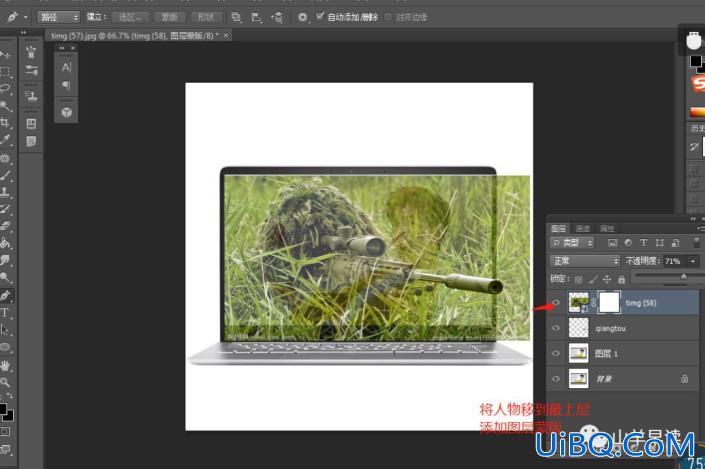The height and width of the screenshot is (469, 705).
Task: Toggle lock transparent pixels
Action: 579,279
